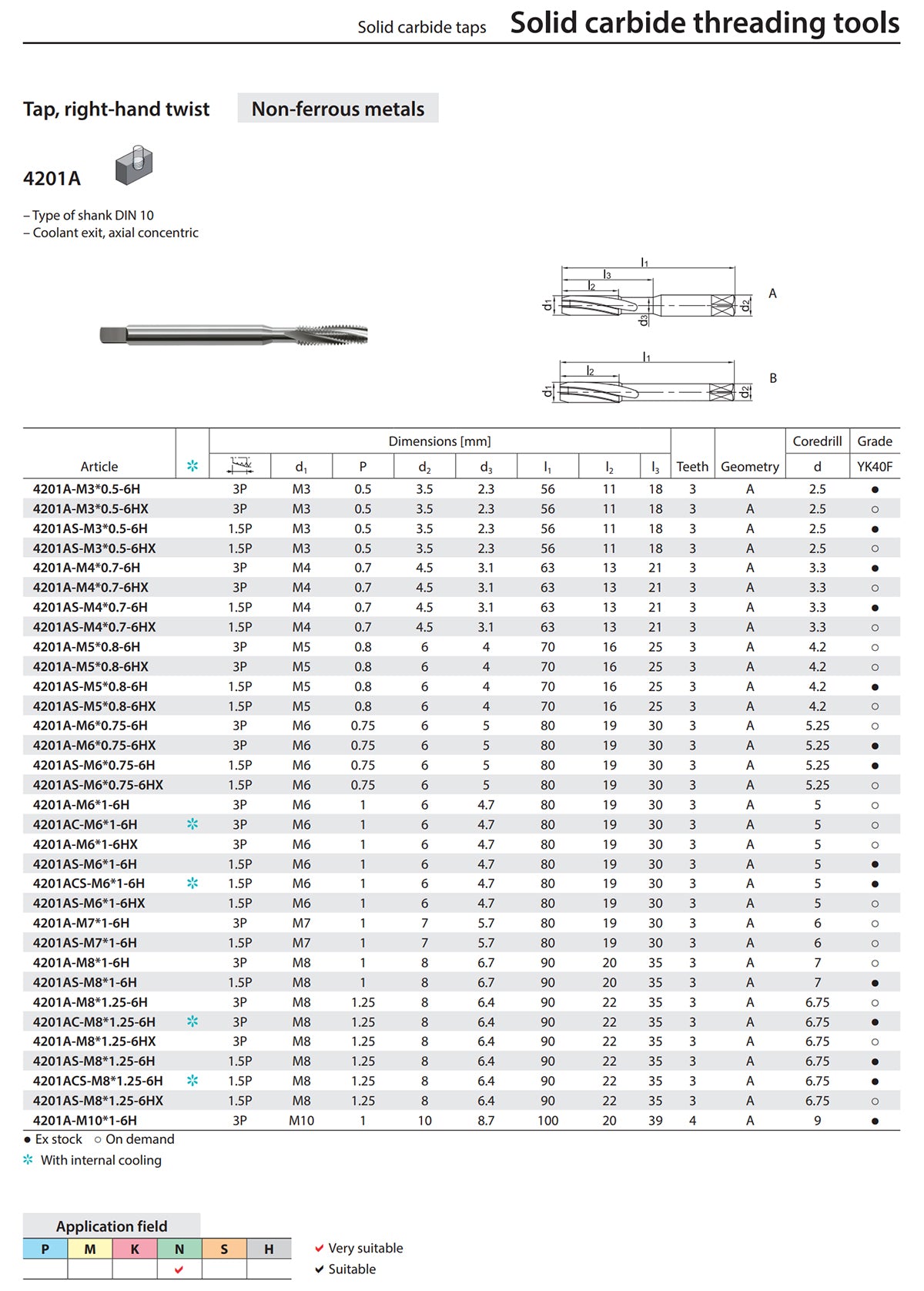924x1291 pixels.
Task: Click the snowflake icon on row 4201AC-M6*1-6H
Action: coord(192,824)
